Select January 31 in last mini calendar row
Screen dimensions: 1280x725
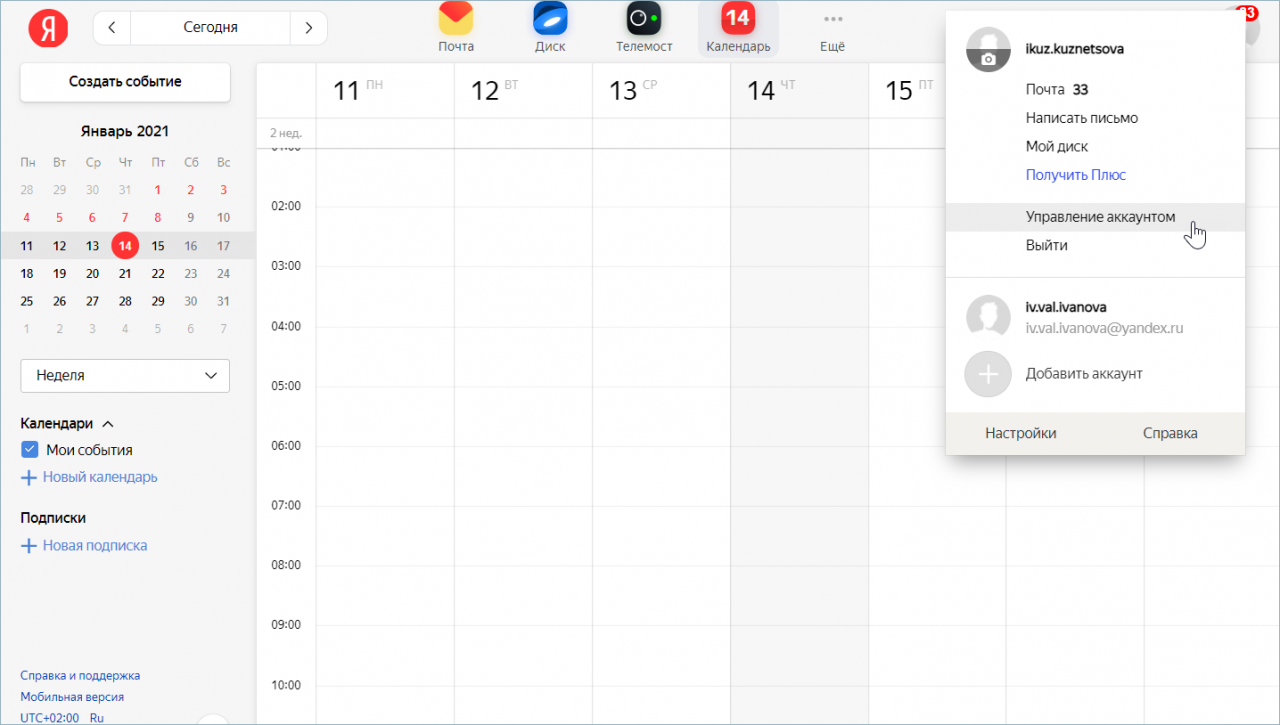point(223,302)
